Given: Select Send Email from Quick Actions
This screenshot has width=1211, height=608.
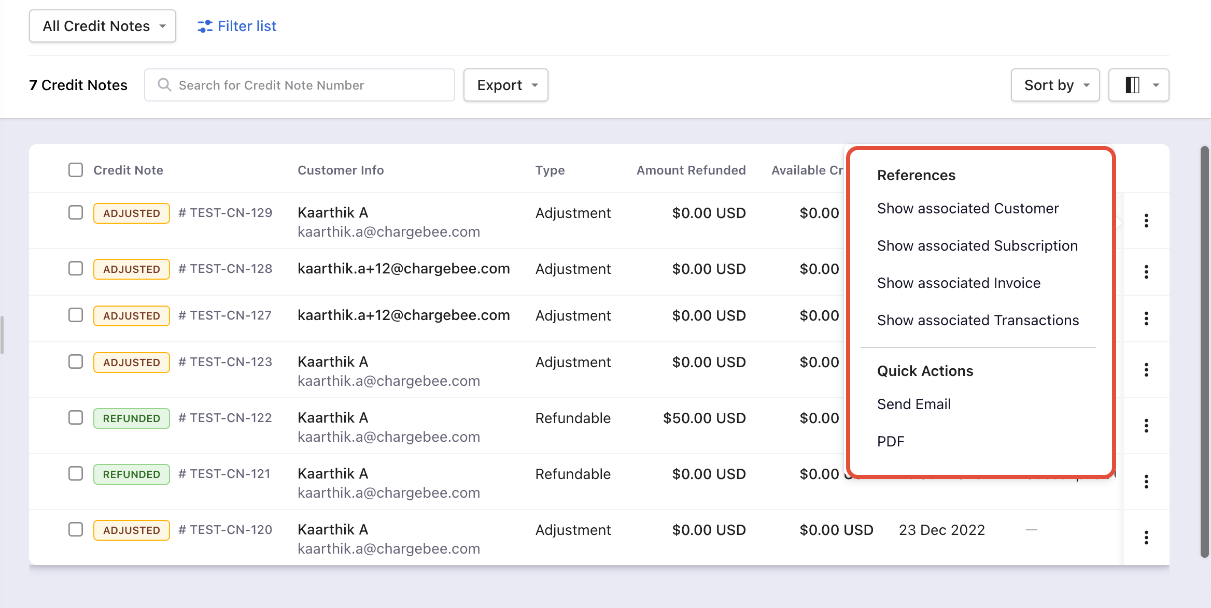Looking at the screenshot, I should click(913, 404).
